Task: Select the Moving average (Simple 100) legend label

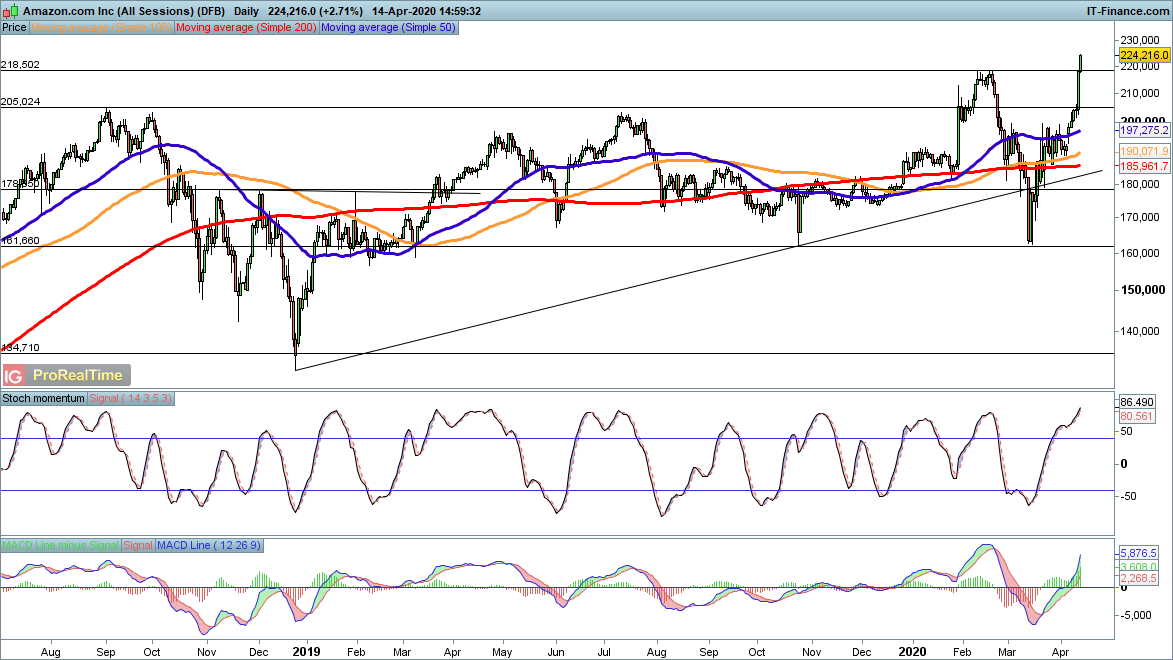Action: pos(101,28)
